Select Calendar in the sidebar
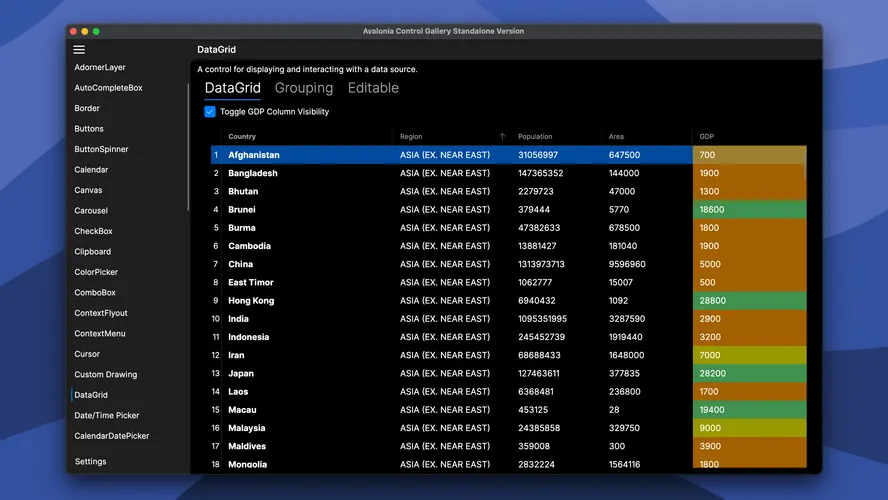The image size is (888, 500). click(91, 170)
